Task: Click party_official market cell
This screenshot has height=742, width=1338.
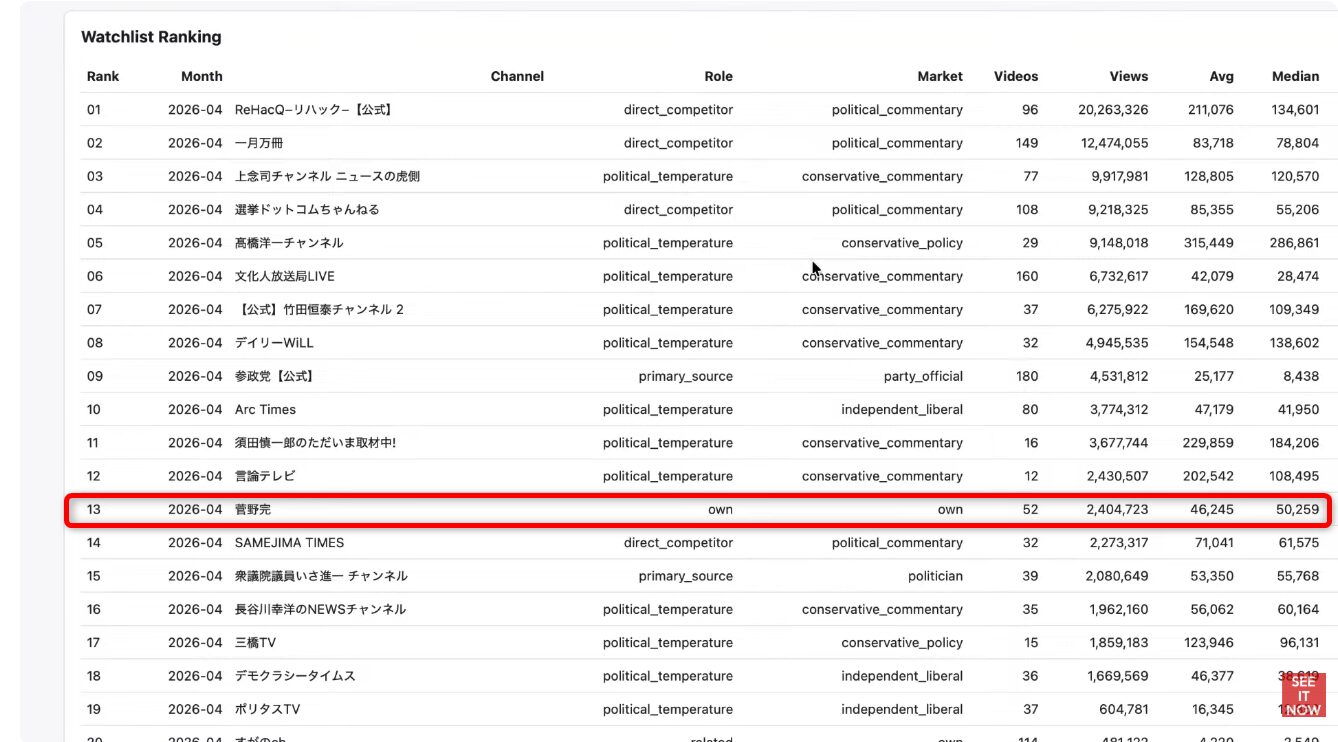Action: 923,376
